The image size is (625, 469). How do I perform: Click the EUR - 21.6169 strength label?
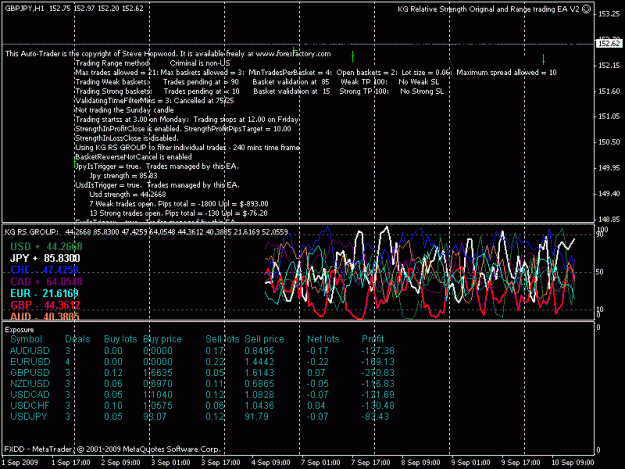pyautogui.click(x=45, y=293)
